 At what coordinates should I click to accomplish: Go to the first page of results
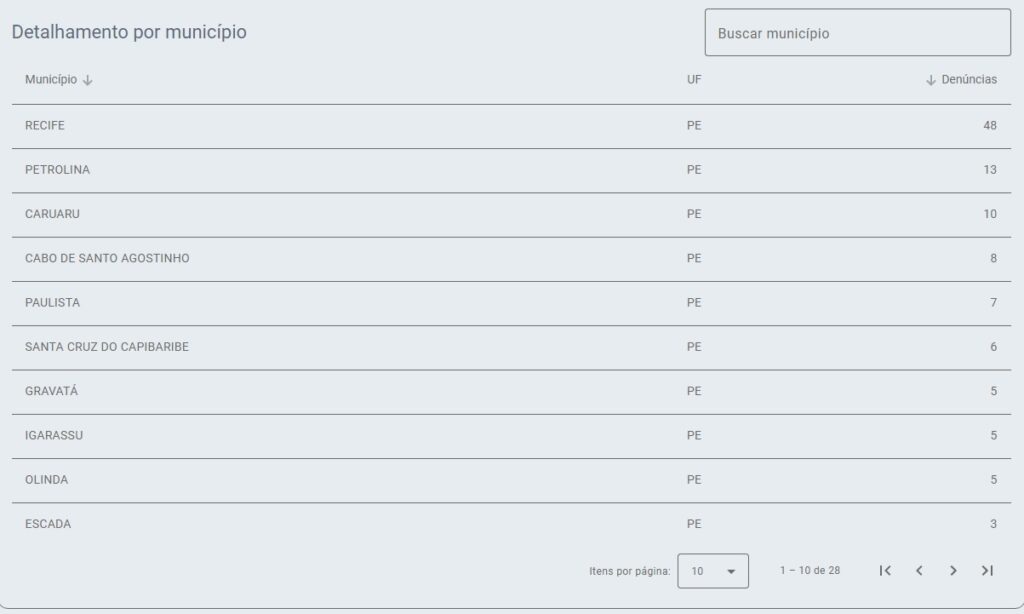coord(885,571)
